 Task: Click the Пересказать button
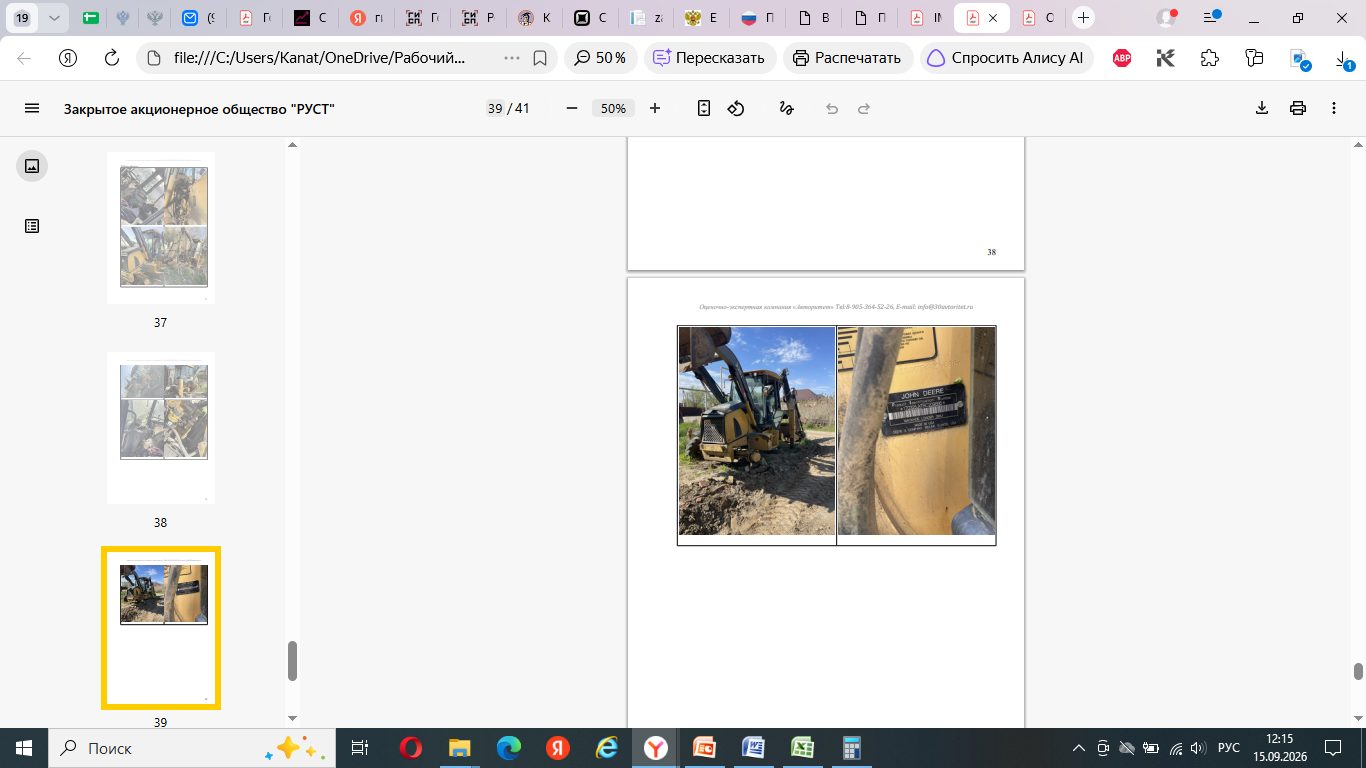pyautogui.click(x=710, y=58)
